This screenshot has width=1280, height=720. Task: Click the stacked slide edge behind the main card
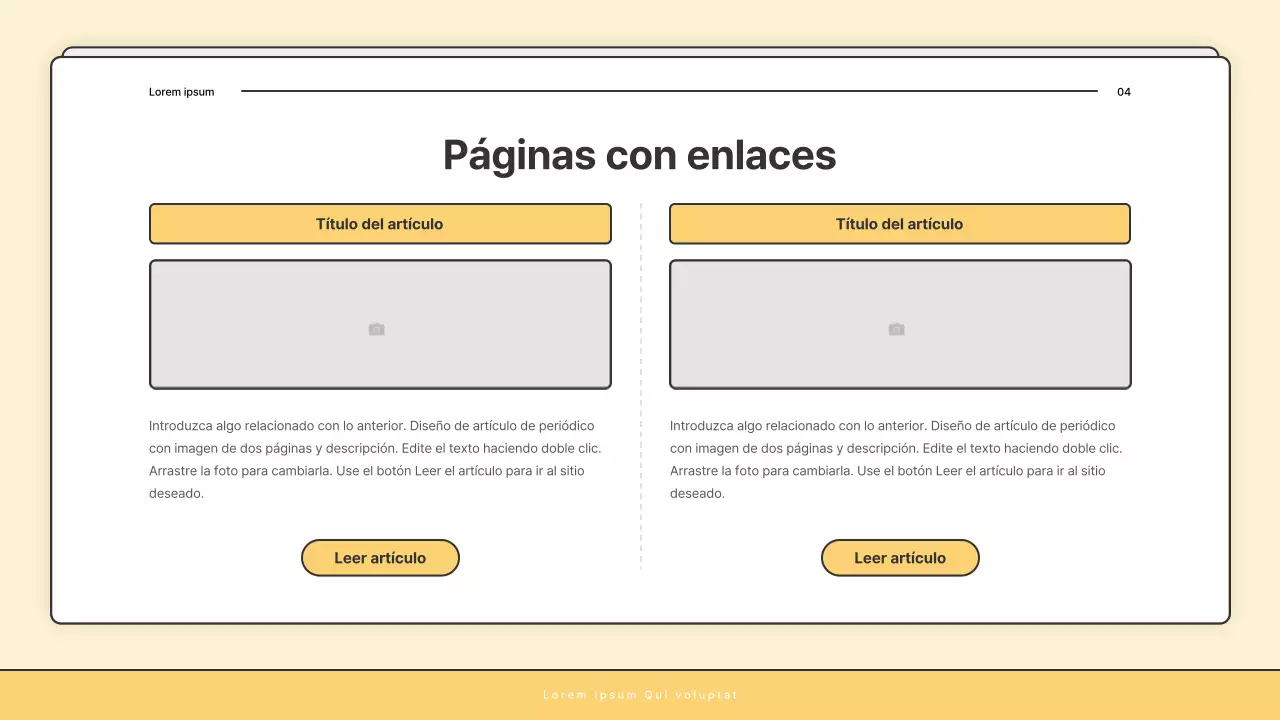[640, 49]
